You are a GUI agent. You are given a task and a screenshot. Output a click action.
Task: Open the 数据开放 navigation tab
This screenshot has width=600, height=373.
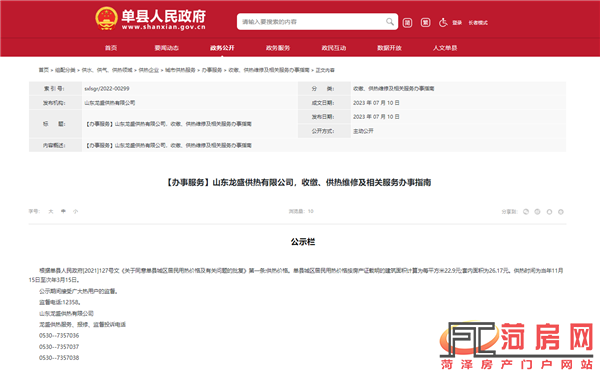coord(389,48)
